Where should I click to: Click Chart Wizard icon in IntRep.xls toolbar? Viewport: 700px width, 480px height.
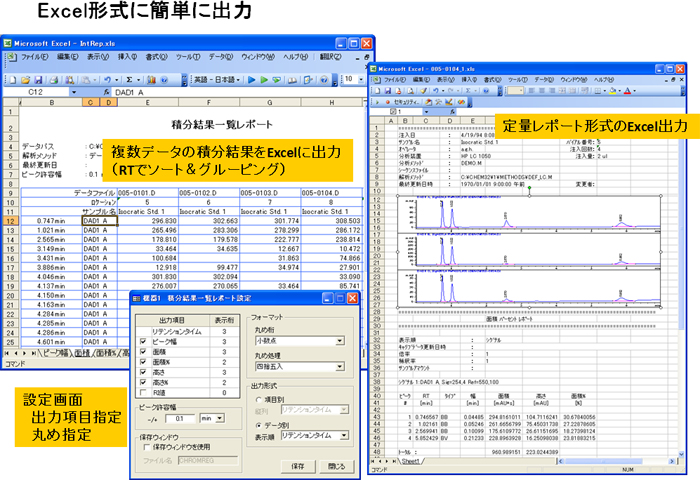pyautogui.click(x=151, y=80)
